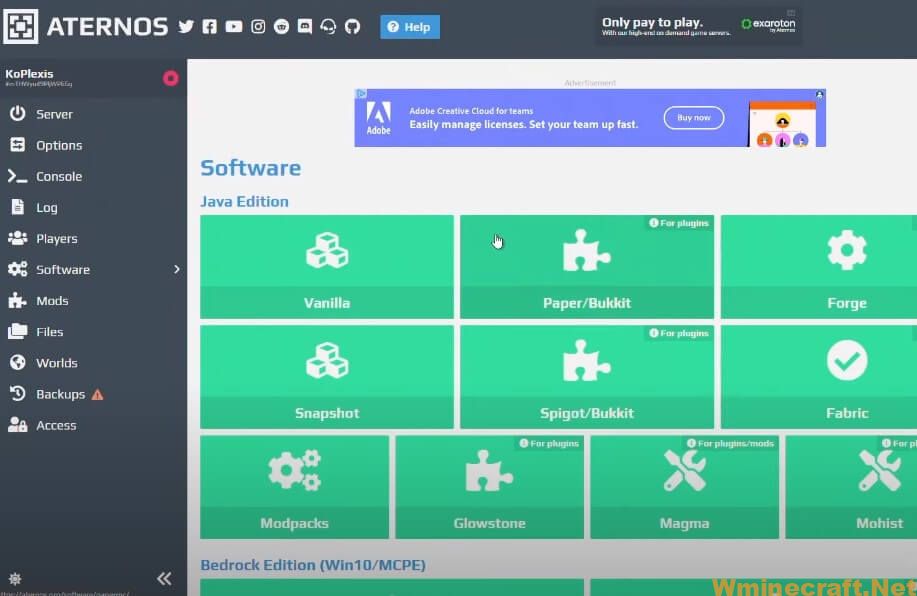Select Modpacks tile
This screenshot has width=917, height=596.
pos(294,487)
